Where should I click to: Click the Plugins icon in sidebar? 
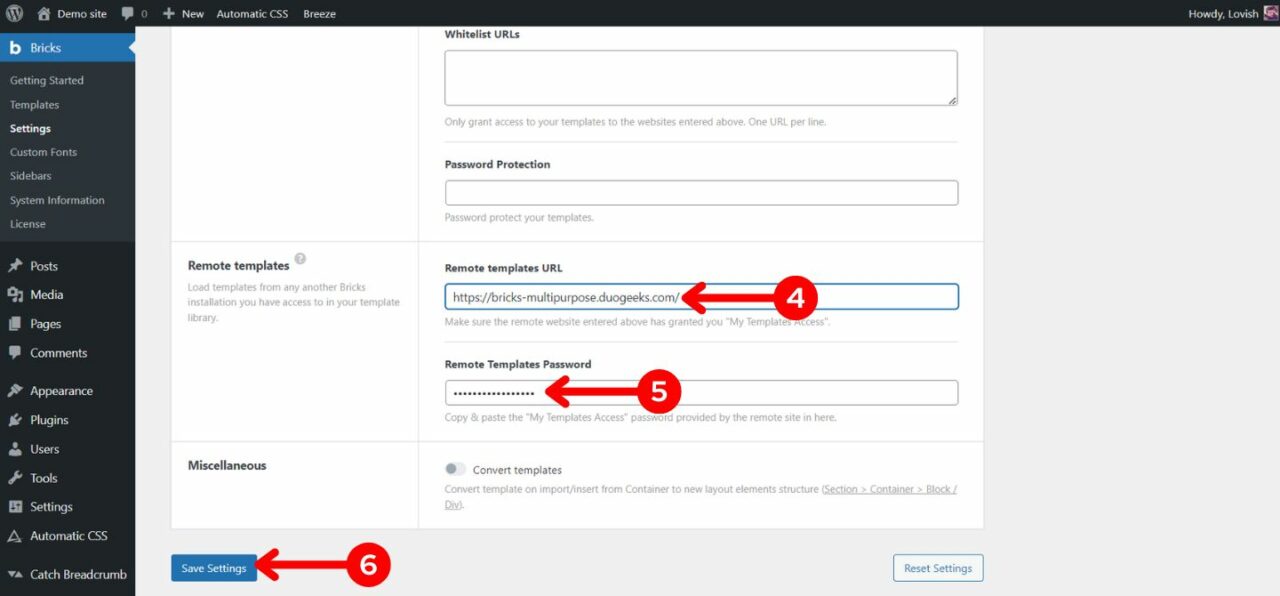pyautogui.click(x=14, y=419)
